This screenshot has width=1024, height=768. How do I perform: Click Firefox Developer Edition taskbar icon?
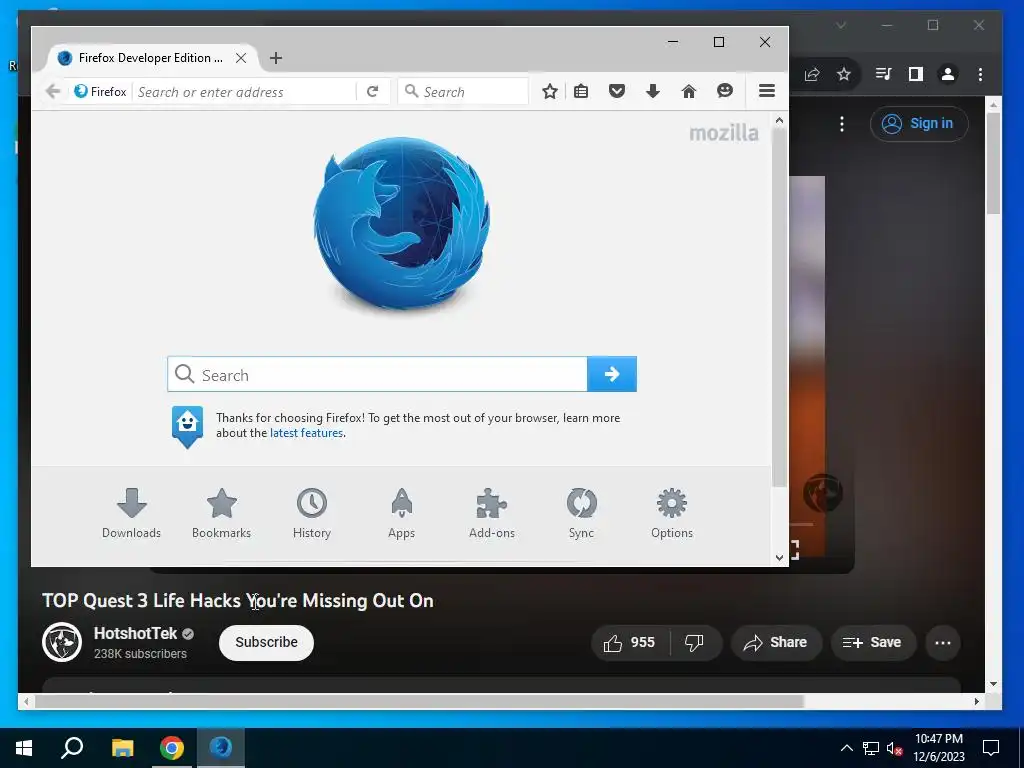coord(221,748)
